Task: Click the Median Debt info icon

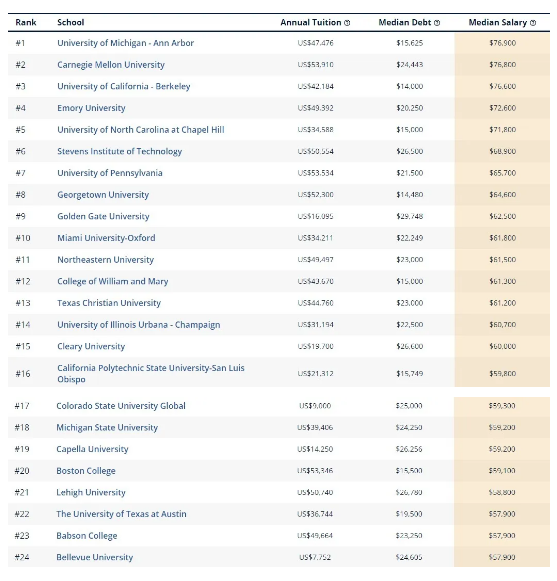Action: pyautogui.click(x=437, y=23)
